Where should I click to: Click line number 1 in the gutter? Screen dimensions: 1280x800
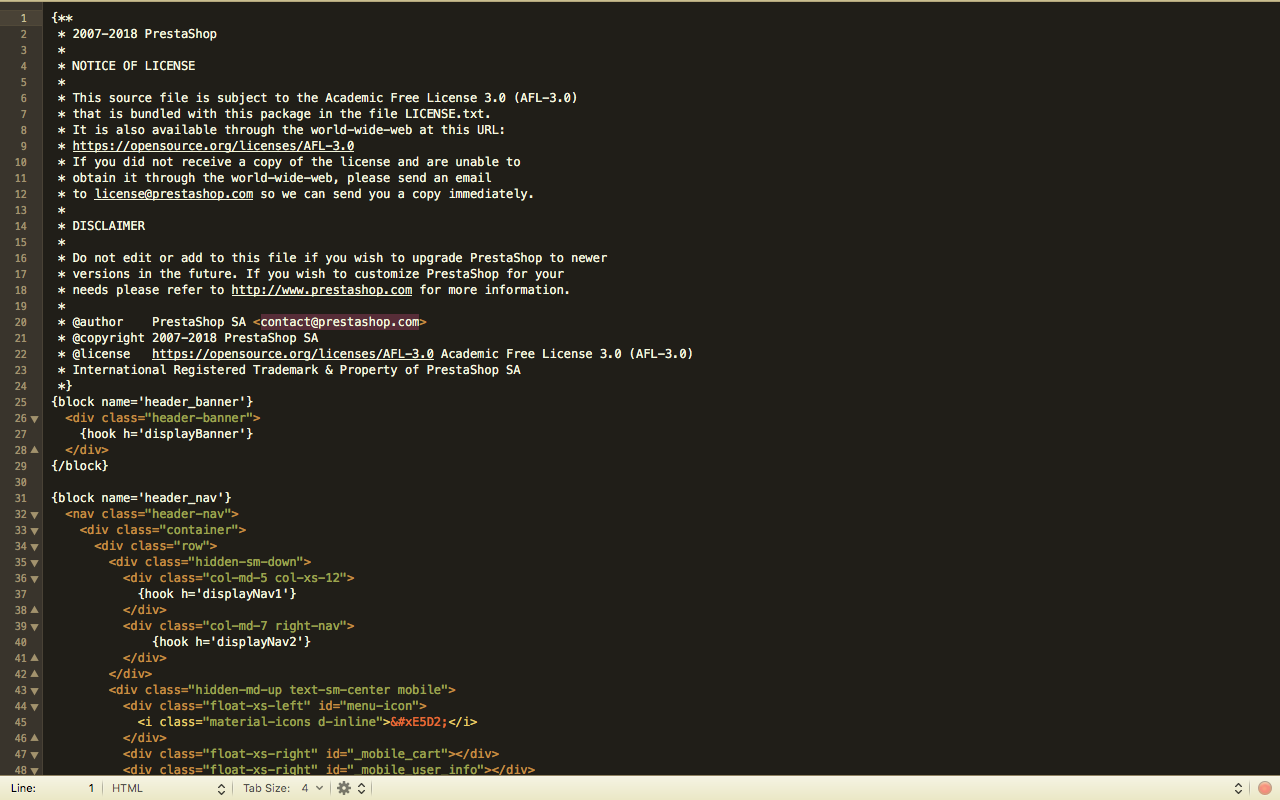(x=23, y=18)
